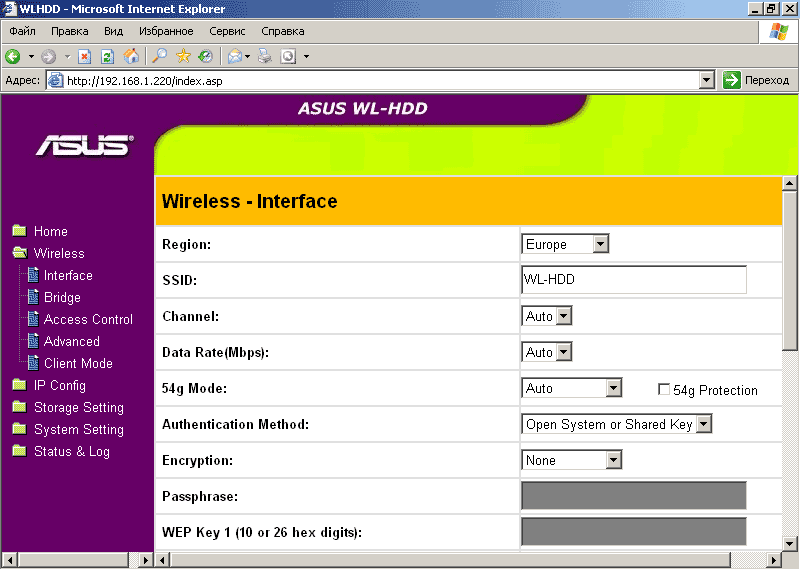Open Favorites star icon

pyautogui.click(x=183, y=56)
